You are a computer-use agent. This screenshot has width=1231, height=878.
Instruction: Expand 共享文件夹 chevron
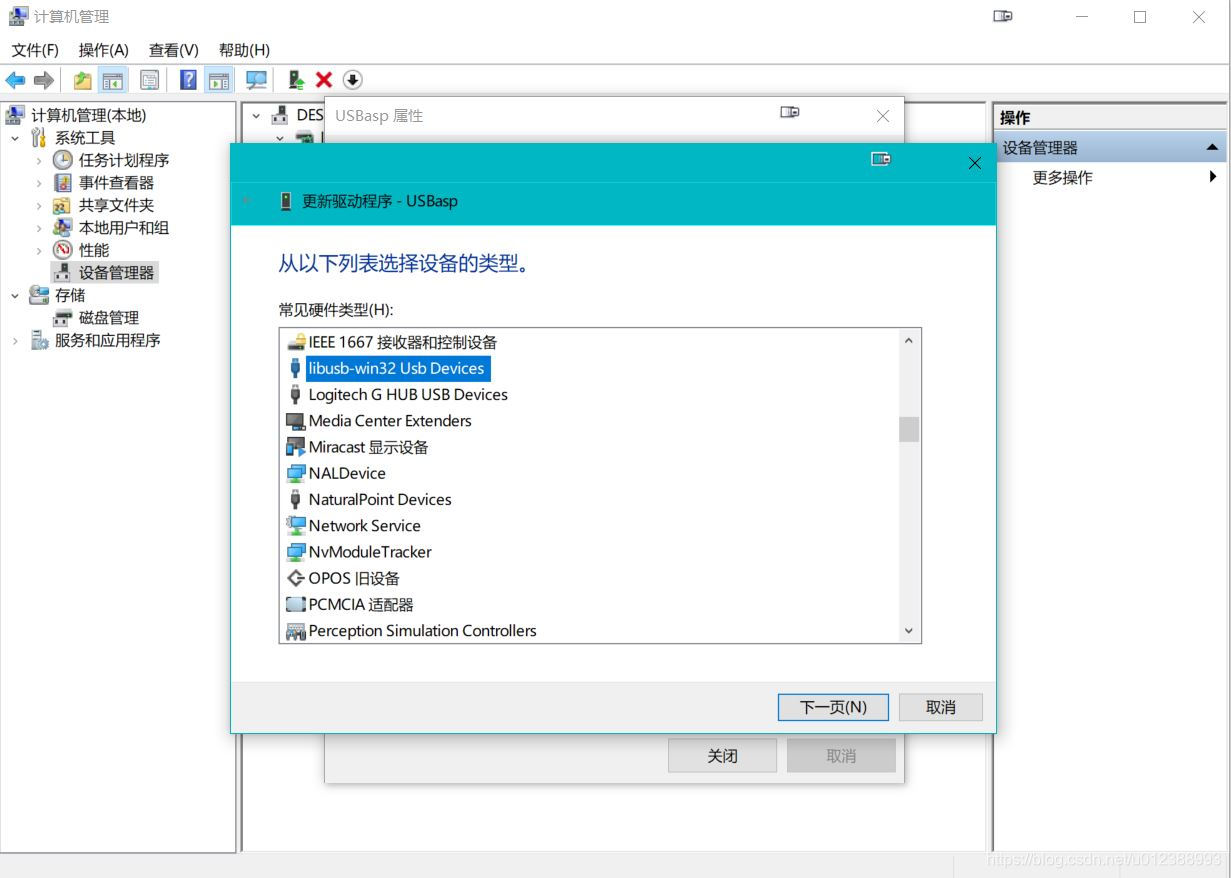39,205
